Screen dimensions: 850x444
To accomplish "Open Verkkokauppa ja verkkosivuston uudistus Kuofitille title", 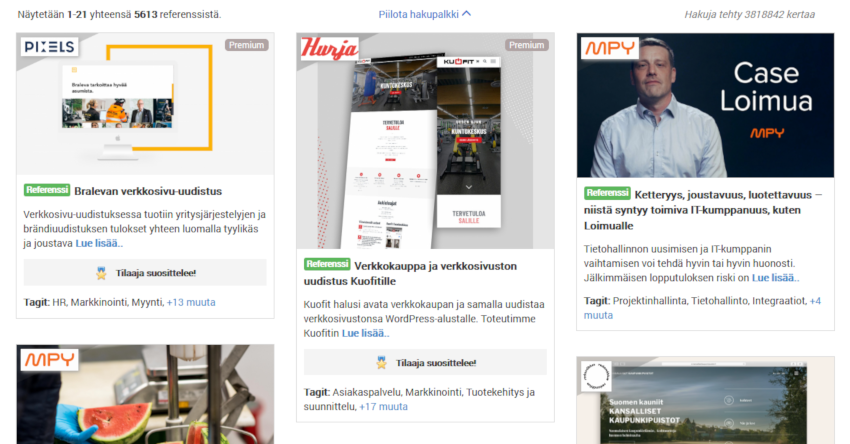I will pyautogui.click(x=410, y=274).
